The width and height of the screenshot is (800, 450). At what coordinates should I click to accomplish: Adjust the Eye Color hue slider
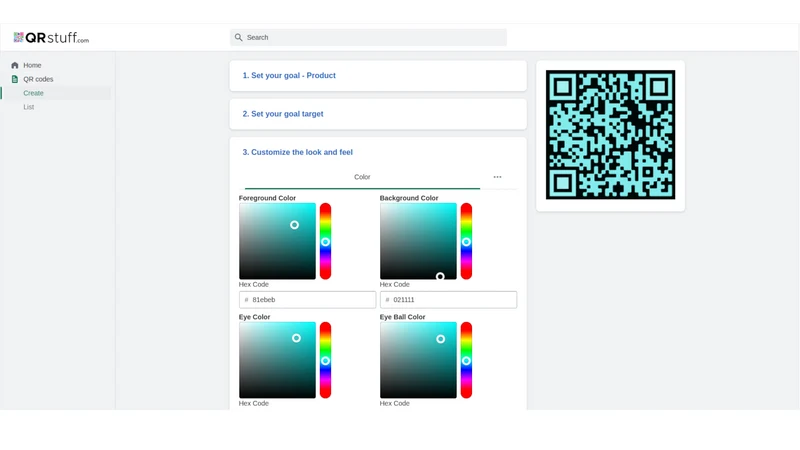(326, 360)
